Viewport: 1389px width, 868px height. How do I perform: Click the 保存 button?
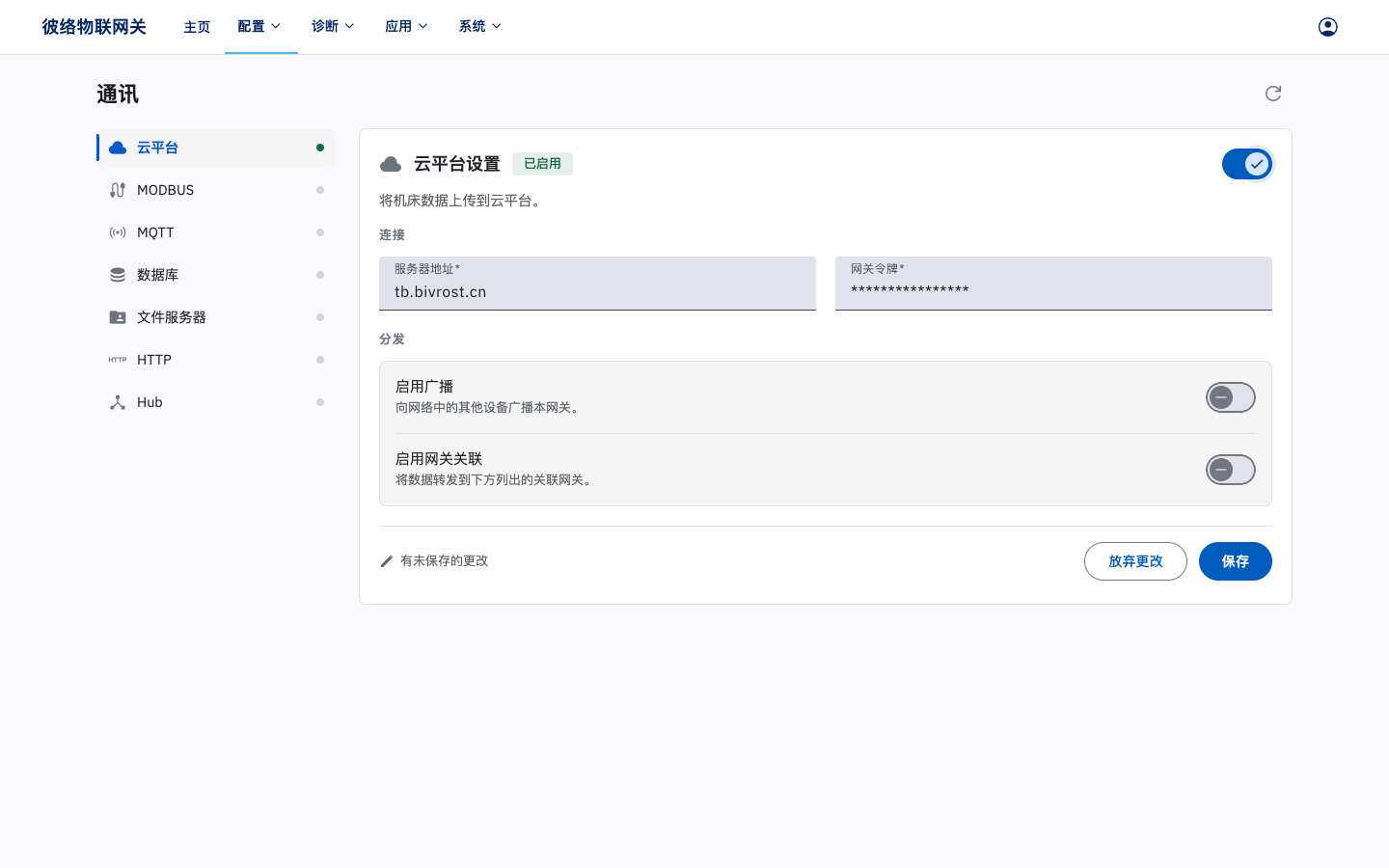pos(1236,561)
